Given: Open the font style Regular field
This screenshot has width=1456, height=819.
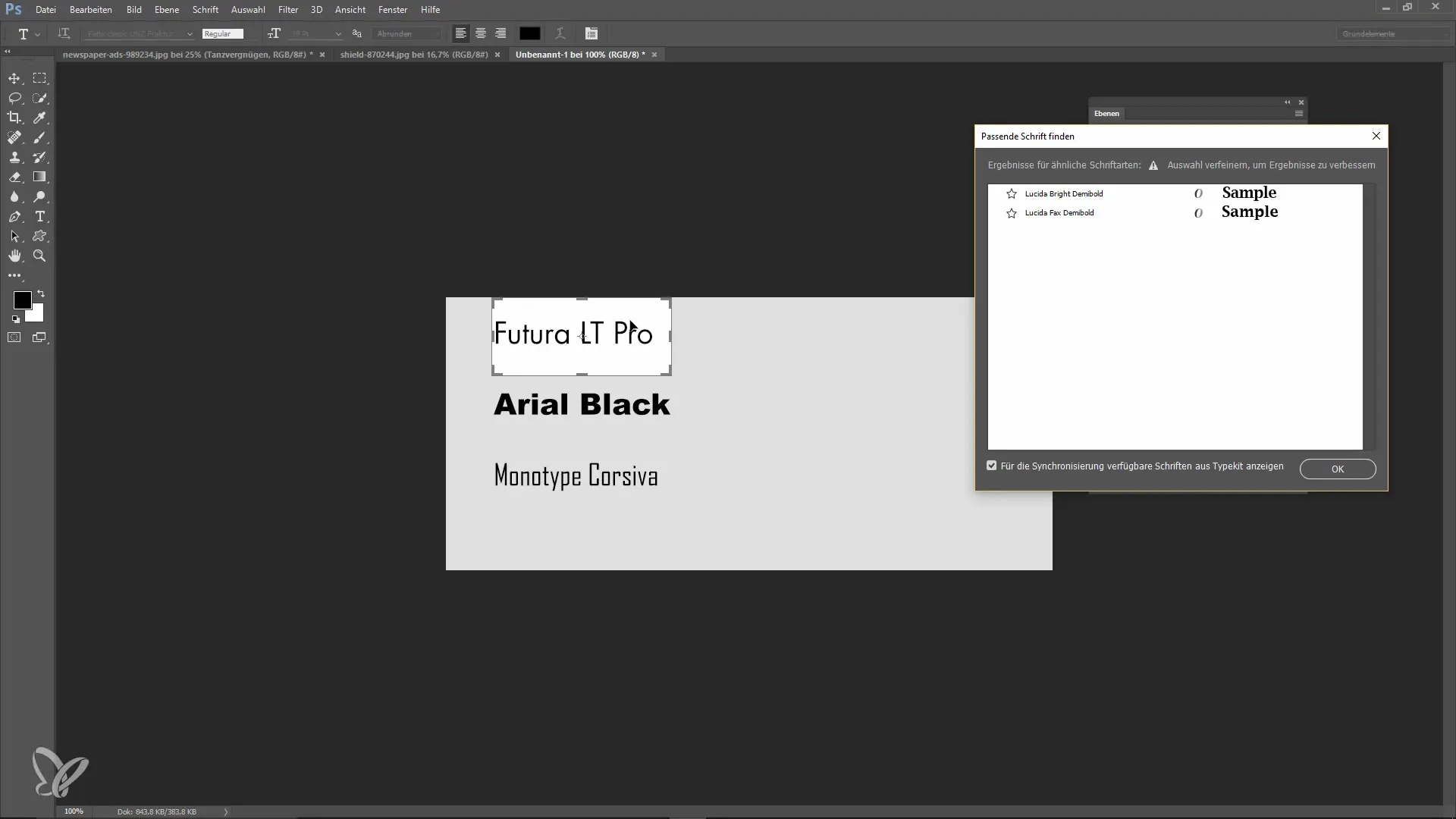Looking at the screenshot, I should click(223, 33).
